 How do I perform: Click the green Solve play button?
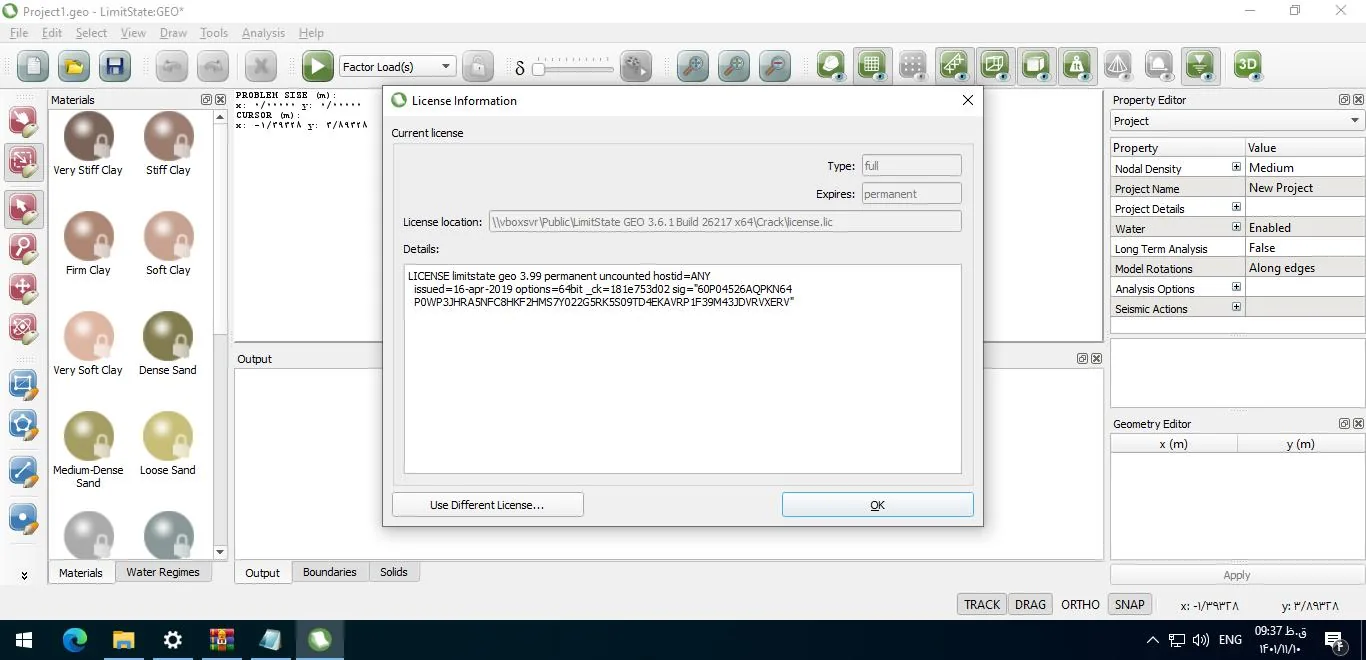(x=318, y=67)
